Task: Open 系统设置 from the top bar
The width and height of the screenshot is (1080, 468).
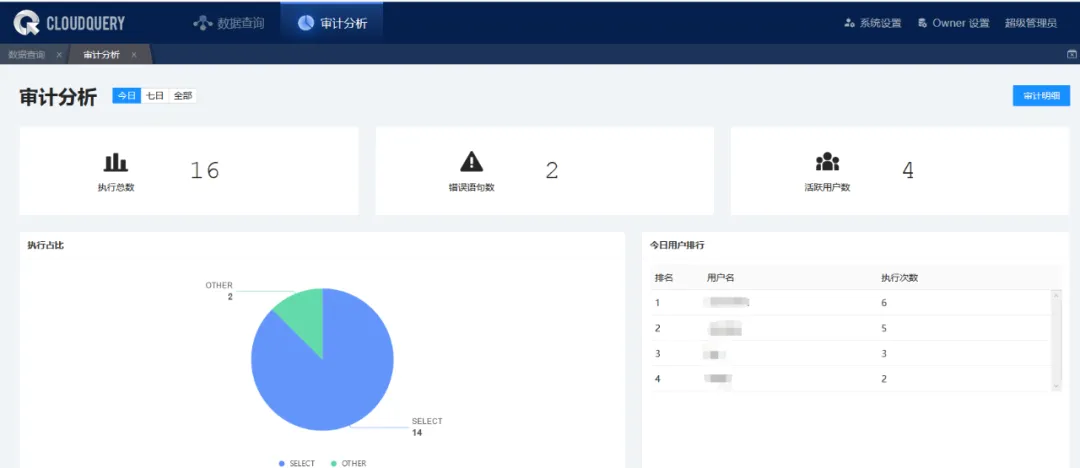Action: coord(873,23)
